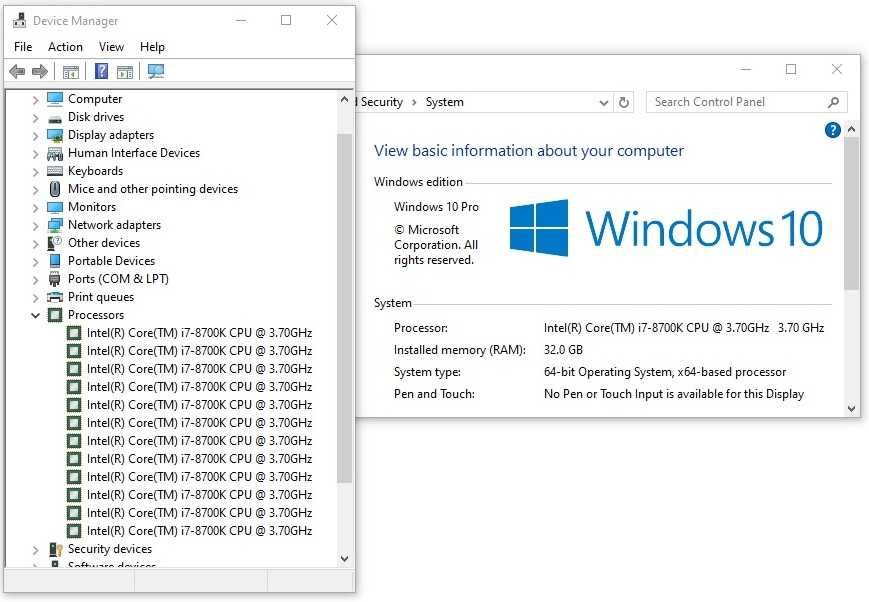The image size is (869, 602).
Task: Collapse the Processors node
Action: [x=35, y=315]
